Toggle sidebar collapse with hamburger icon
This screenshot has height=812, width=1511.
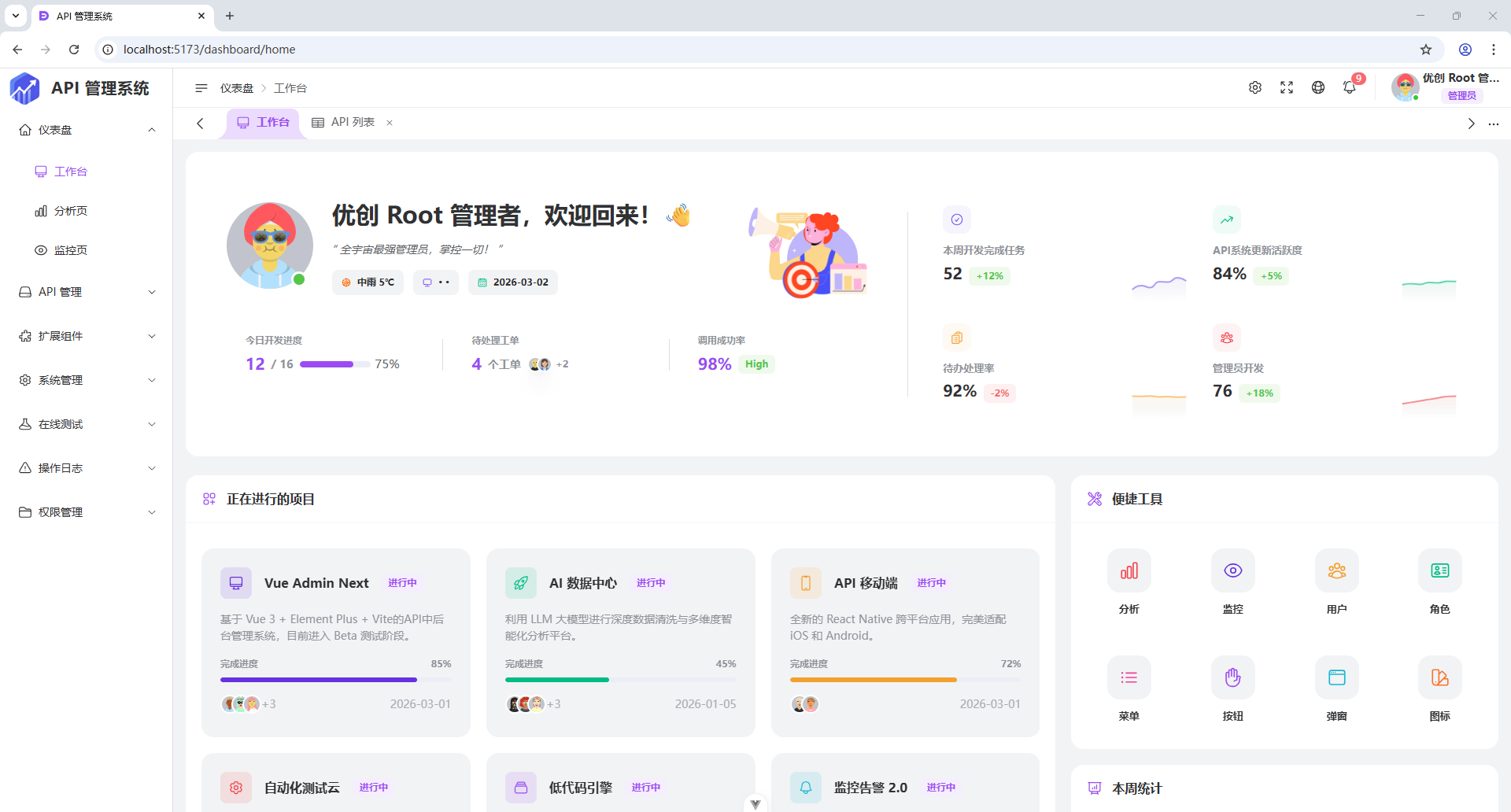coord(201,87)
